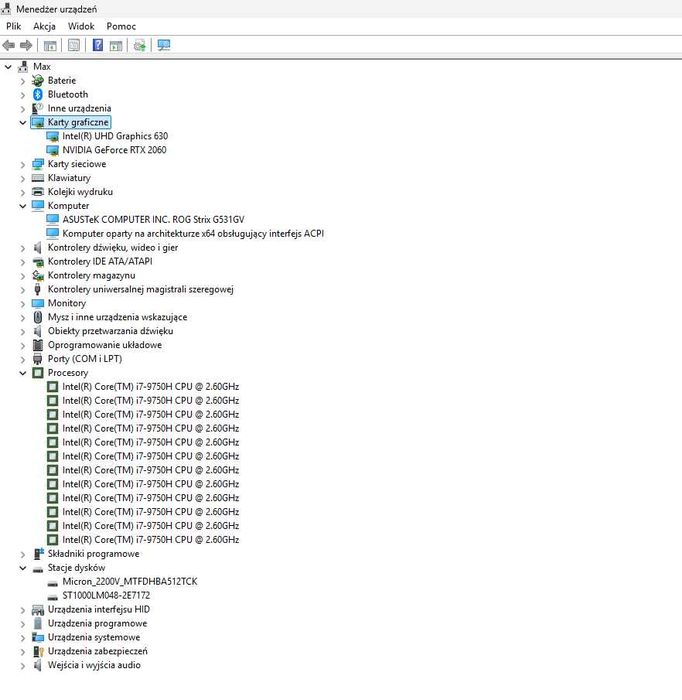Expand the Porty (COM i LPT) category

[x=23, y=359]
